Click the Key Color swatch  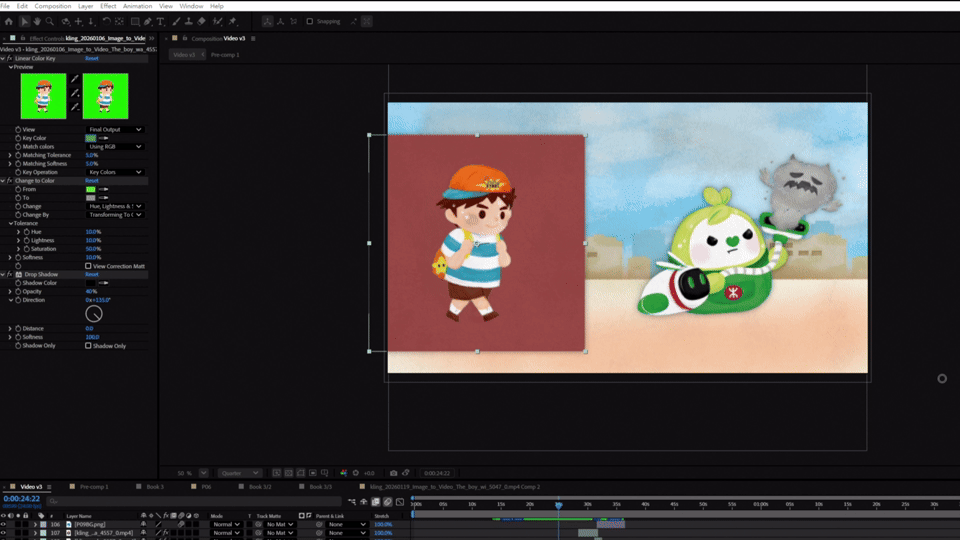coord(91,138)
